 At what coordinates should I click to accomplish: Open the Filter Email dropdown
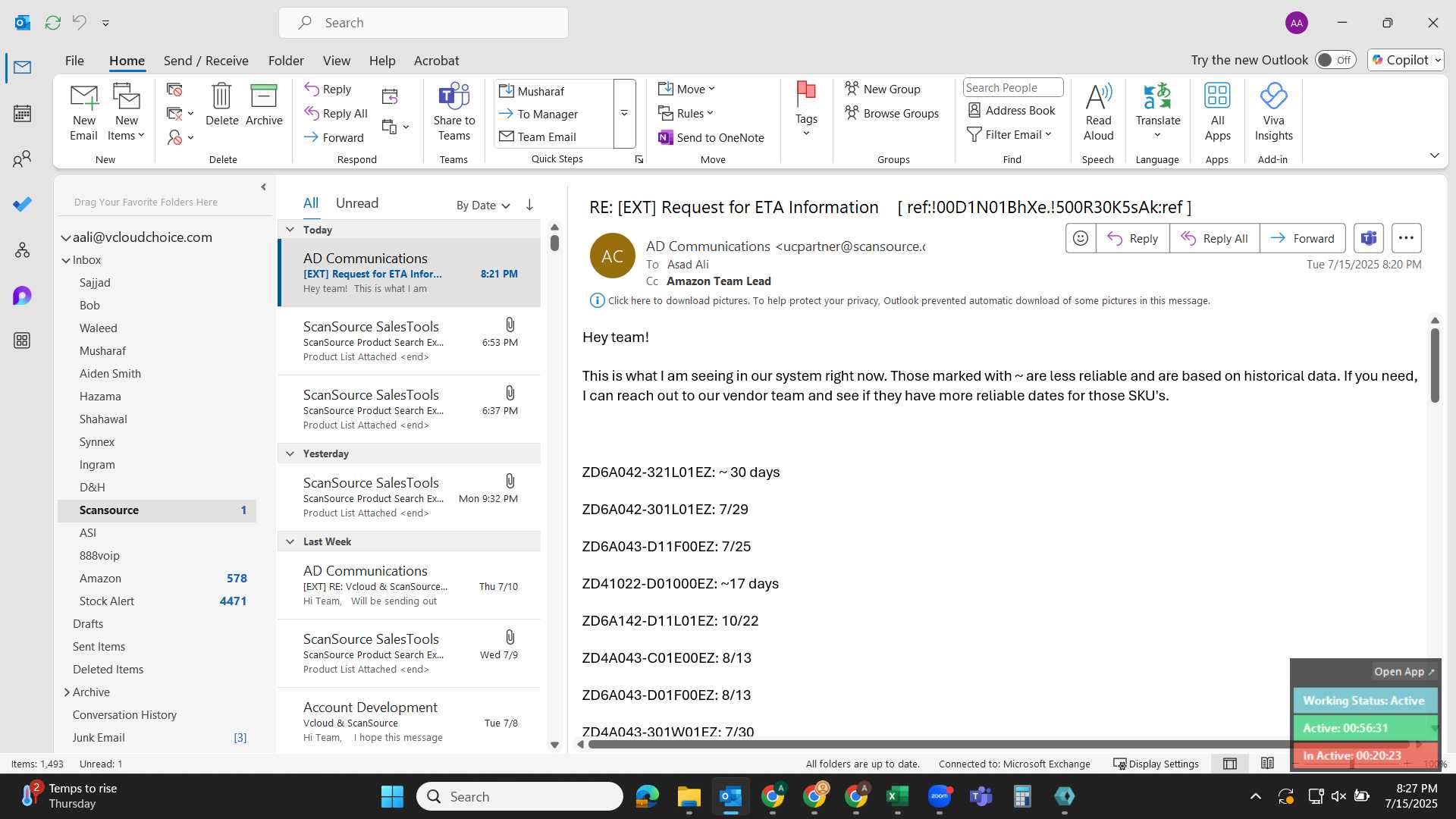point(1009,135)
